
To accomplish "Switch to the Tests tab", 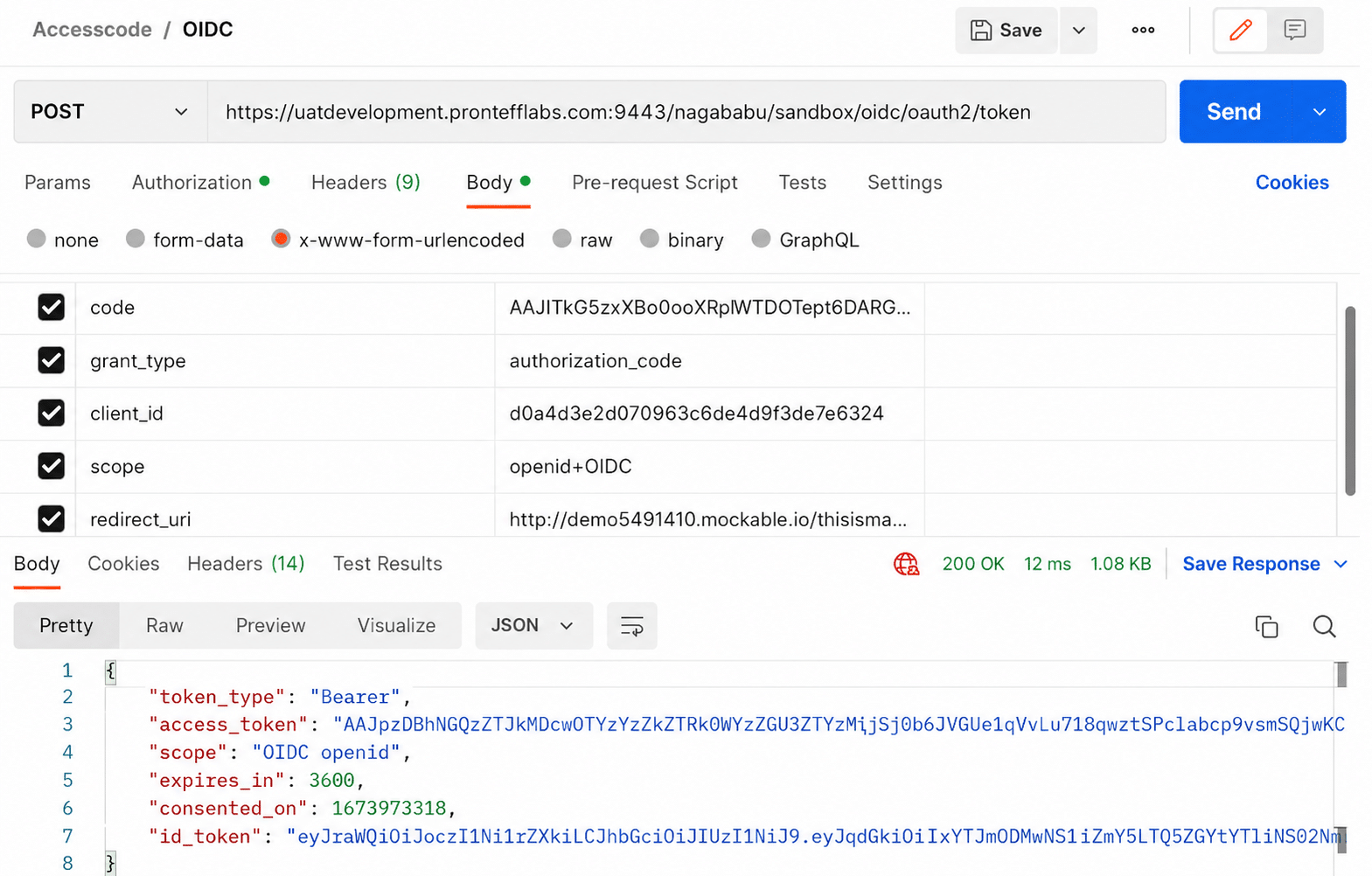I will click(803, 183).
